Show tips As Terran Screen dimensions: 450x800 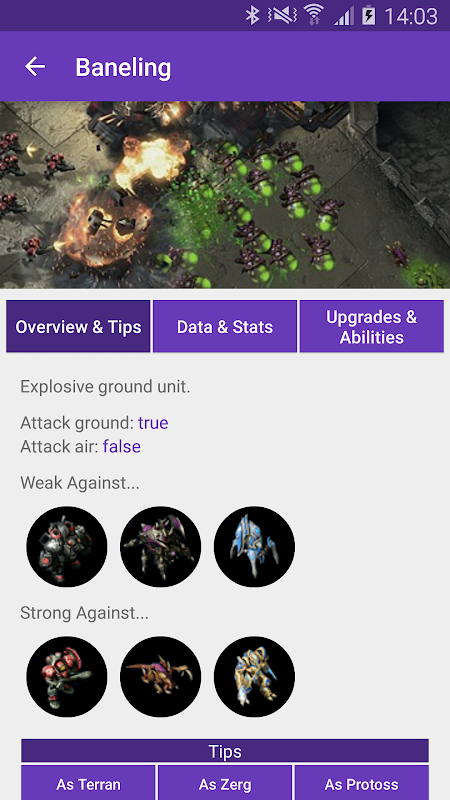(x=88, y=783)
